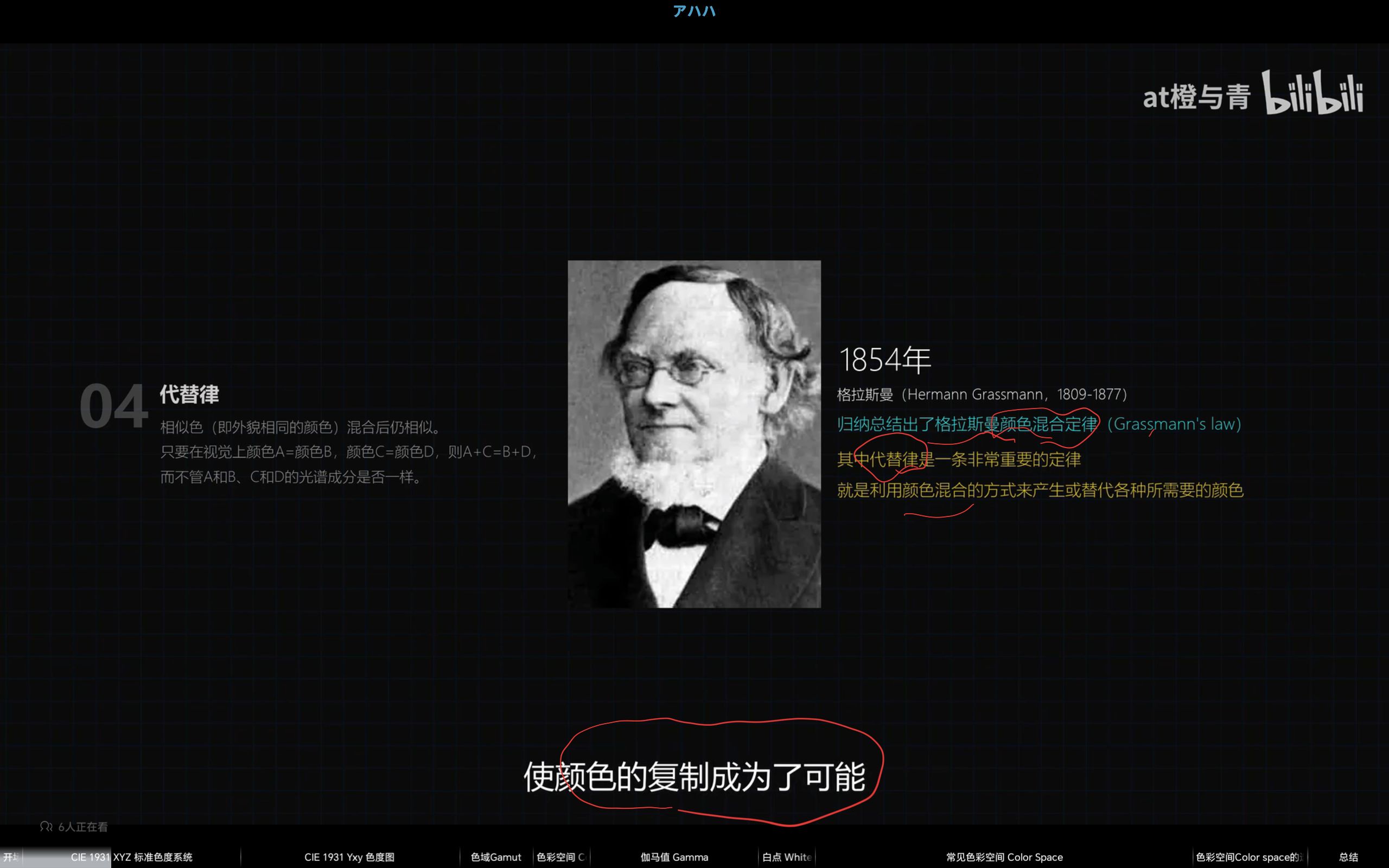Open the 常见色彩空间 Color Space chapter
This screenshot has height=868, width=1389.
click(x=1004, y=857)
